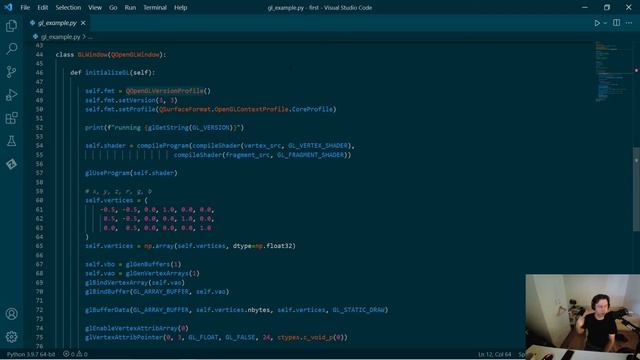
Task: Open the Help menu
Action: point(180,7)
